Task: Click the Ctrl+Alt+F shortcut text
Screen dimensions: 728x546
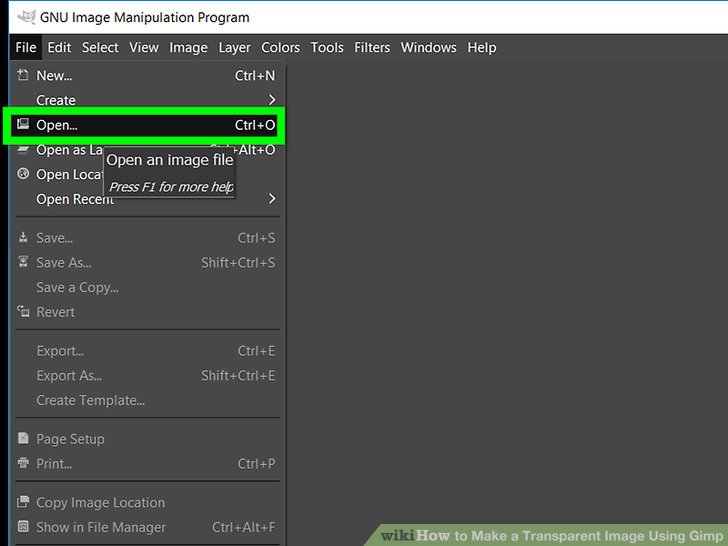Action: pos(243,527)
